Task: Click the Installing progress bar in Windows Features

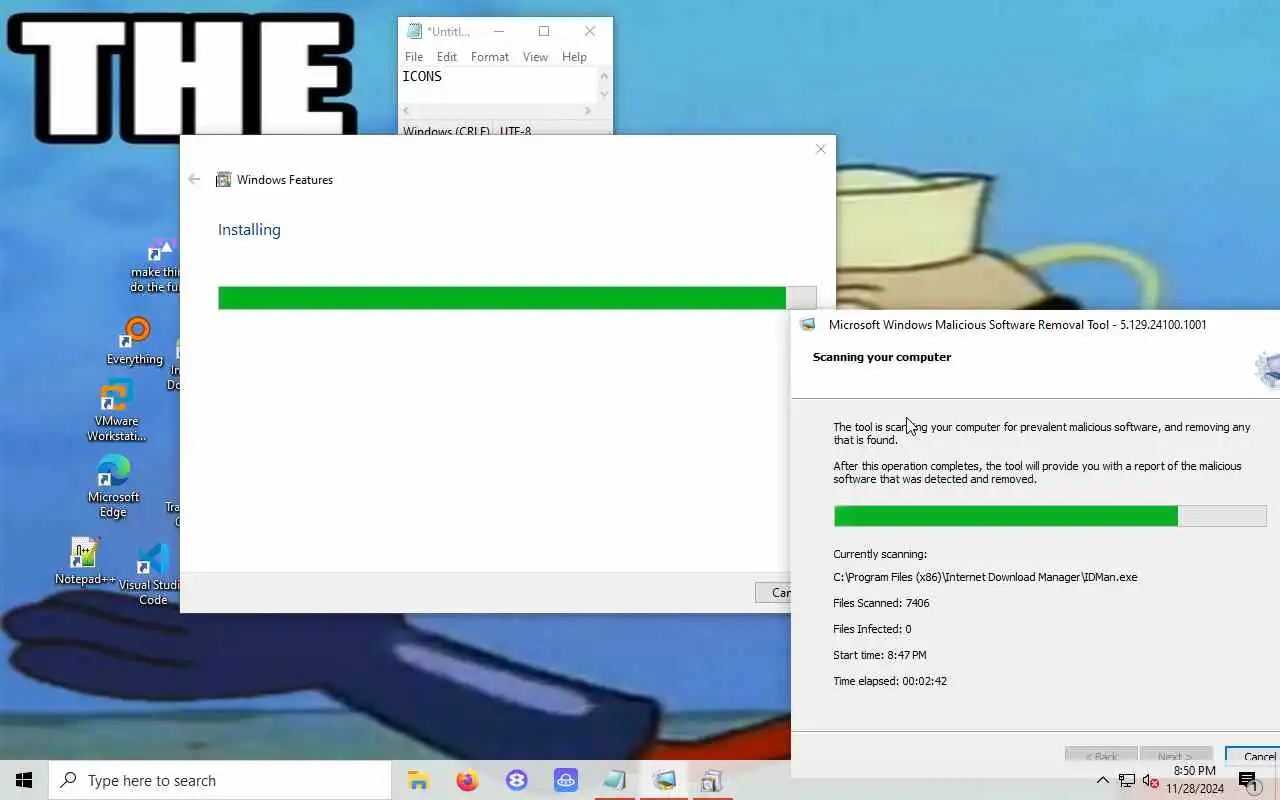Action: pos(517,298)
